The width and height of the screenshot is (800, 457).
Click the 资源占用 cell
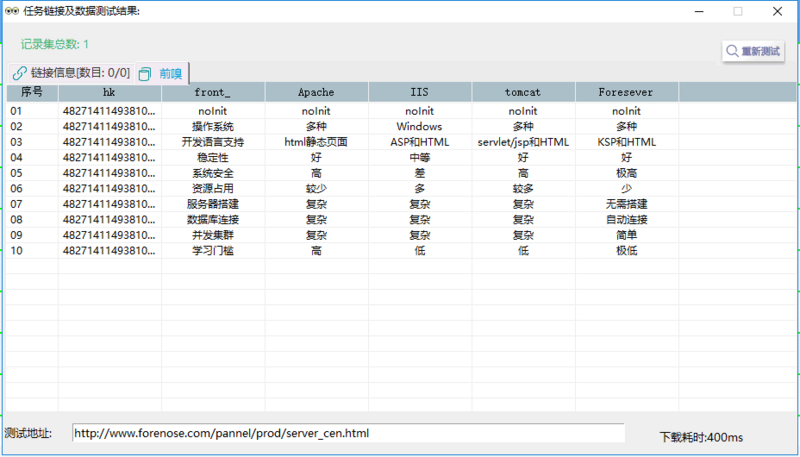tap(213, 189)
